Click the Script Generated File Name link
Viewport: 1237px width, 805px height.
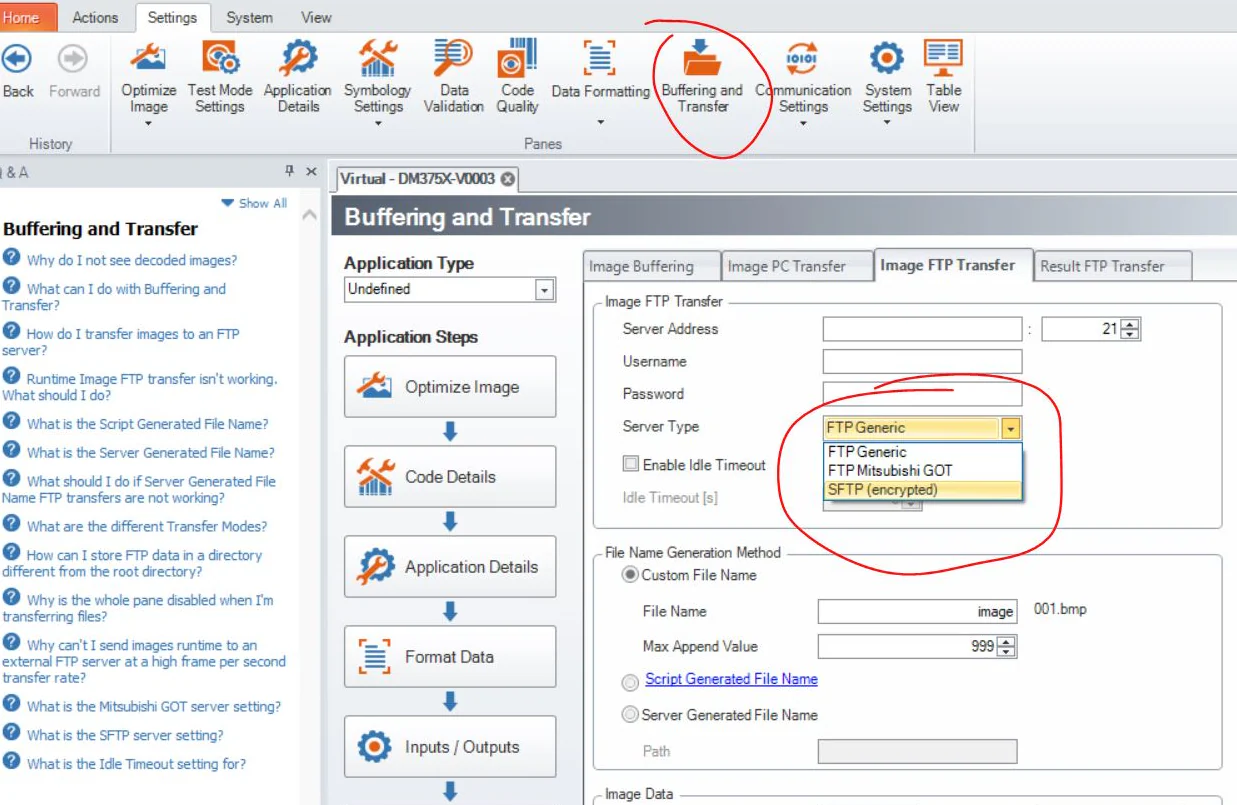click(x=731, y=679)
